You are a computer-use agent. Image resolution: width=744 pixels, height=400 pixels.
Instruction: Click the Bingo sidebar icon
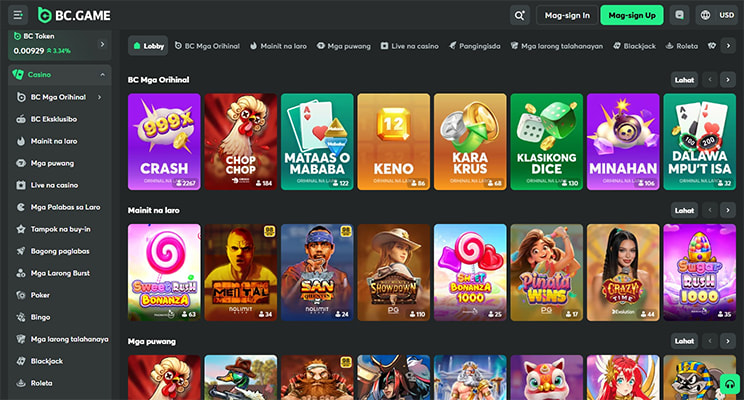[x=21, y=317]
